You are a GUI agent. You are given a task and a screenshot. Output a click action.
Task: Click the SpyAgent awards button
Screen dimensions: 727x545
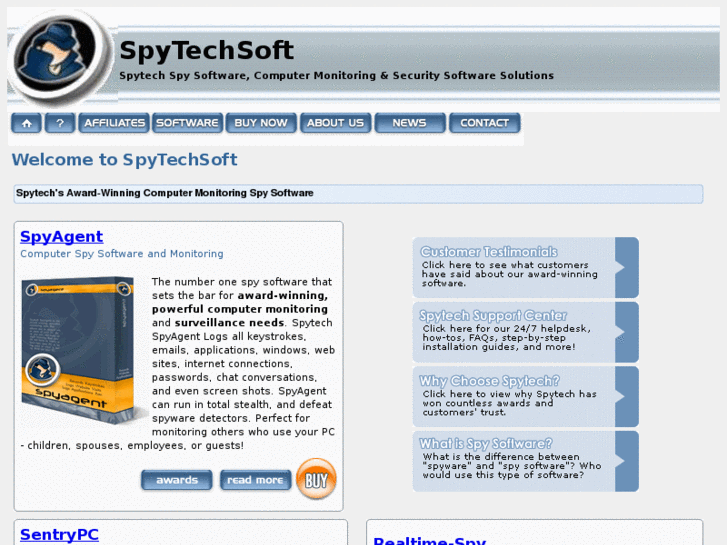tap(177, 480)
